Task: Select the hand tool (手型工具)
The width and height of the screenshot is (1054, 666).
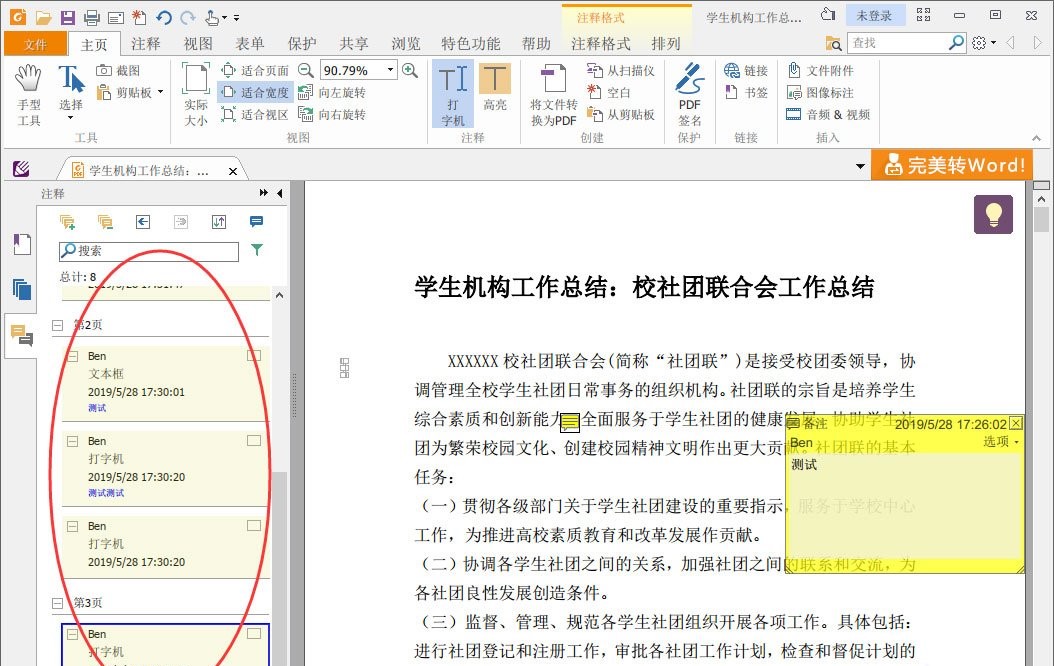Action: pos(28,90)
